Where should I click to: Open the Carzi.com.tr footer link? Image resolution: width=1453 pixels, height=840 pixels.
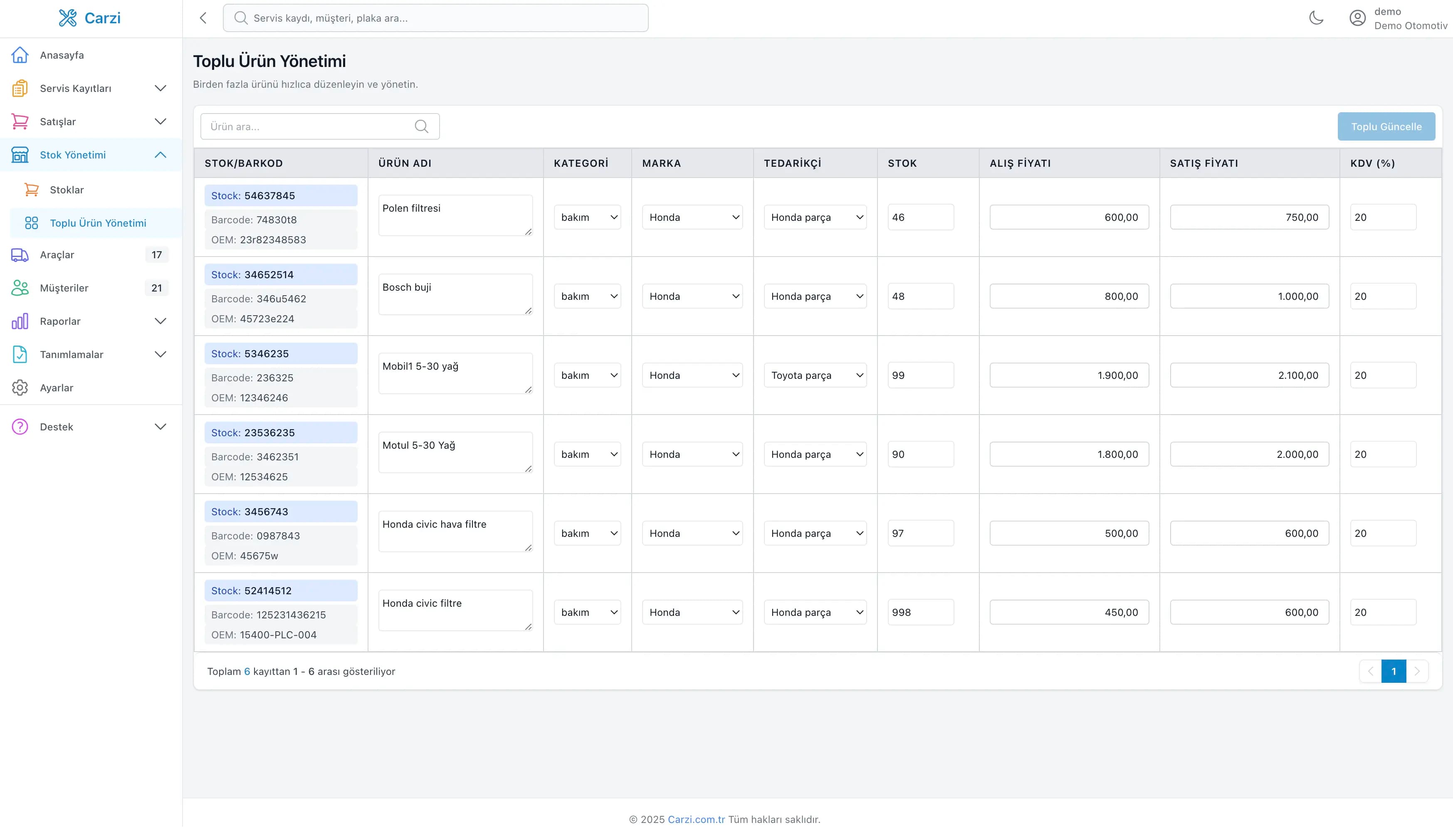pyautogui.click(x=696, y=819)
